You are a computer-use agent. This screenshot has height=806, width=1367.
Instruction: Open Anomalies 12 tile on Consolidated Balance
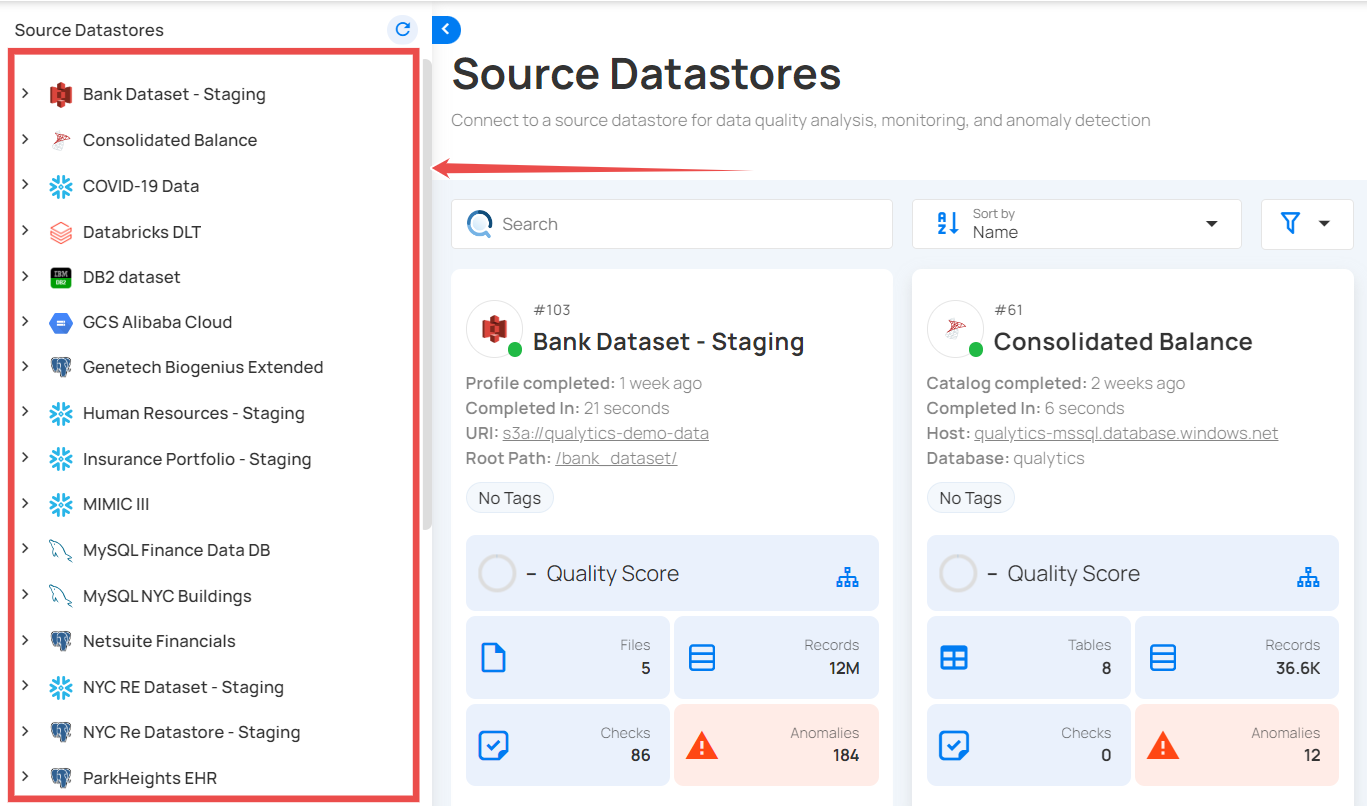(1237, 745)
